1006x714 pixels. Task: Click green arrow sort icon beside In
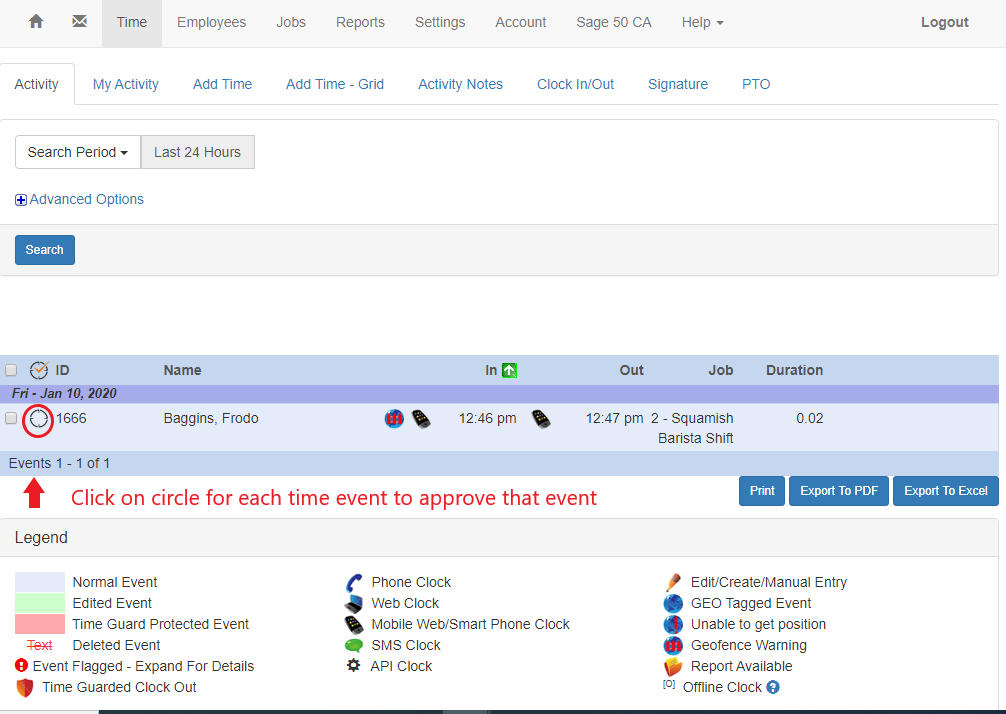coord(509,370)
